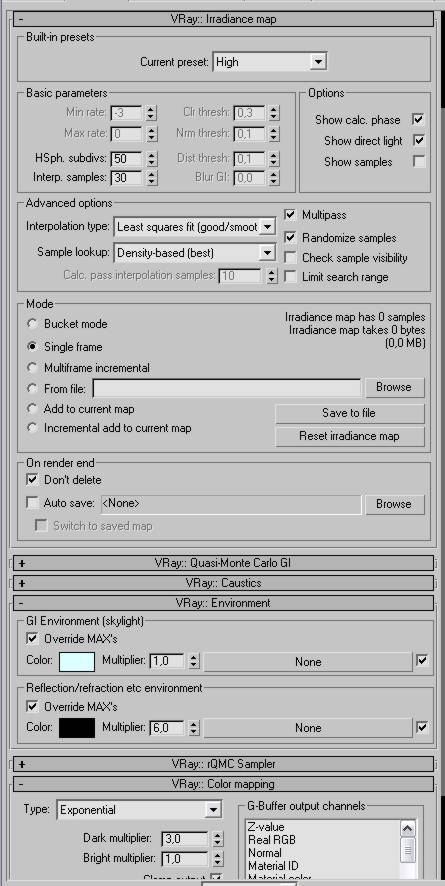445x886 pixels.
Task: Click the Reflection/refraction Multiplier field
Action: click(x=167, y=728)
